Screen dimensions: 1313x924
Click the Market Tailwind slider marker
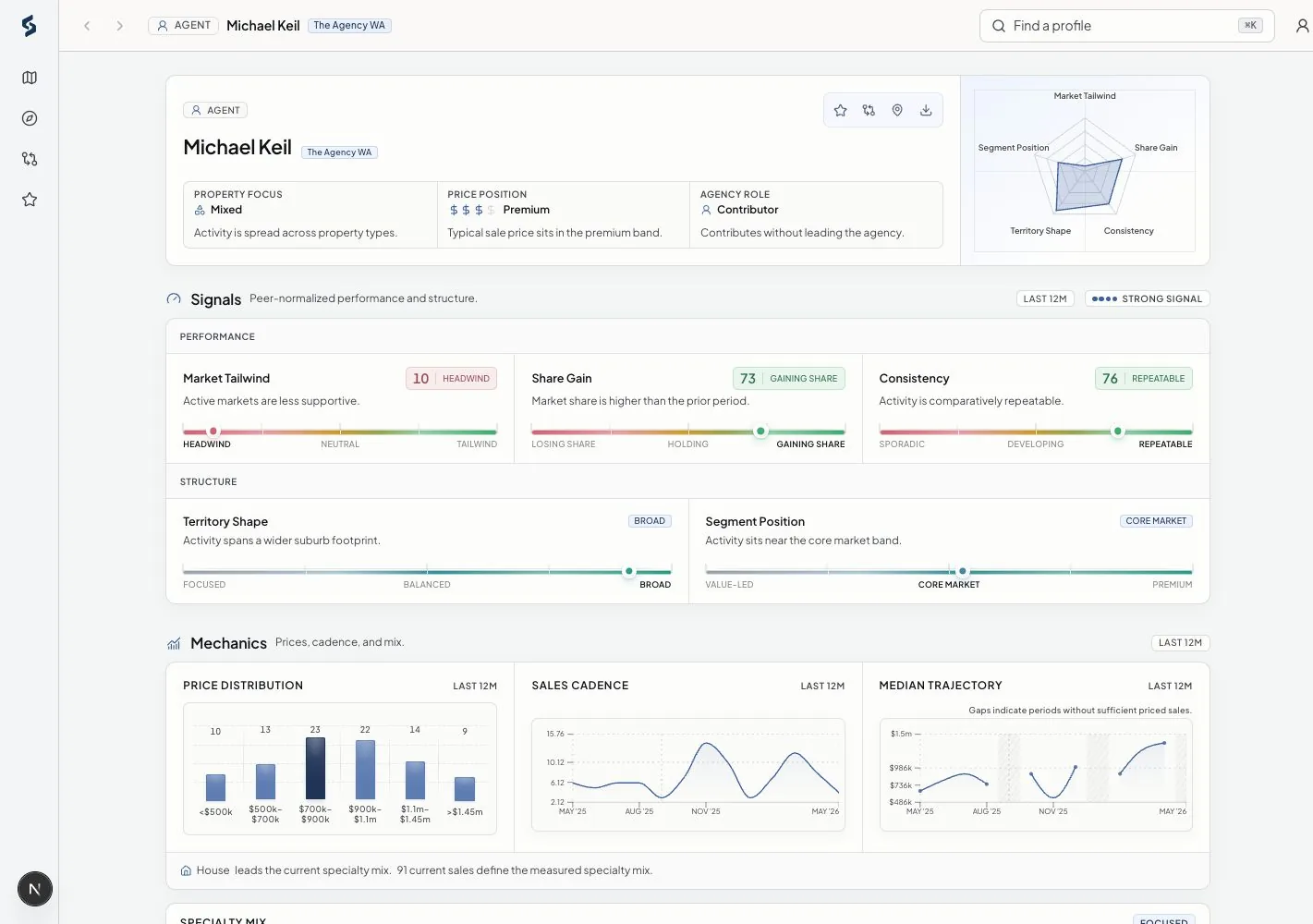point(213,432)
